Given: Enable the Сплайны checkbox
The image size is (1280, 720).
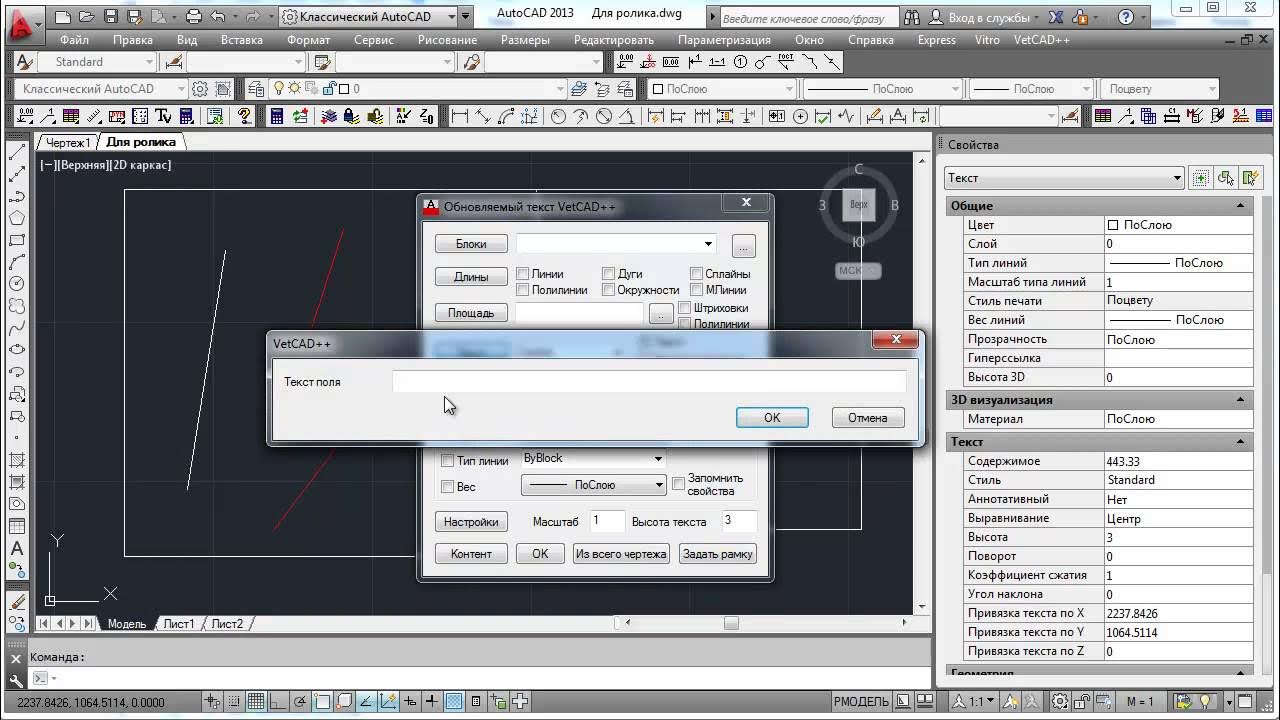Looking at the screenshot, I should pyautogui.click(x=696, y=273).
